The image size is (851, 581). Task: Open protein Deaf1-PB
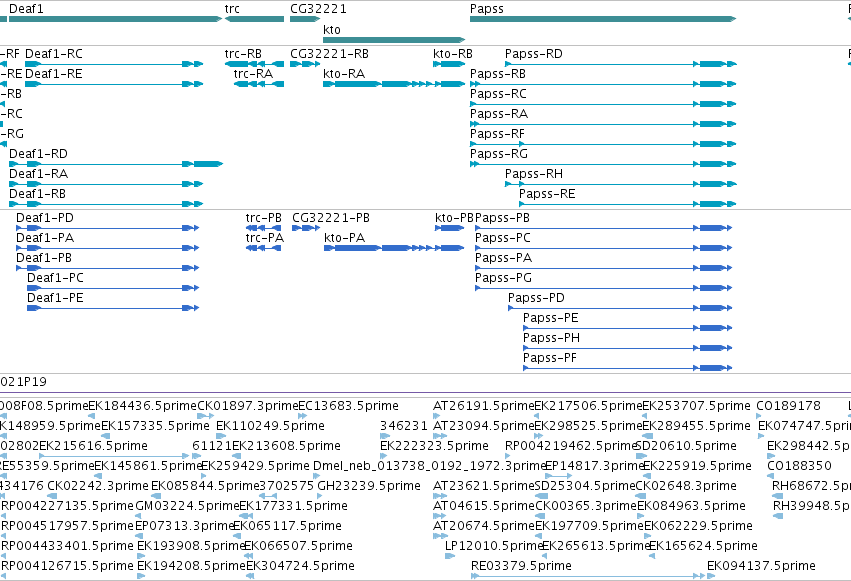pyautogui.click(x=43, y=258)
